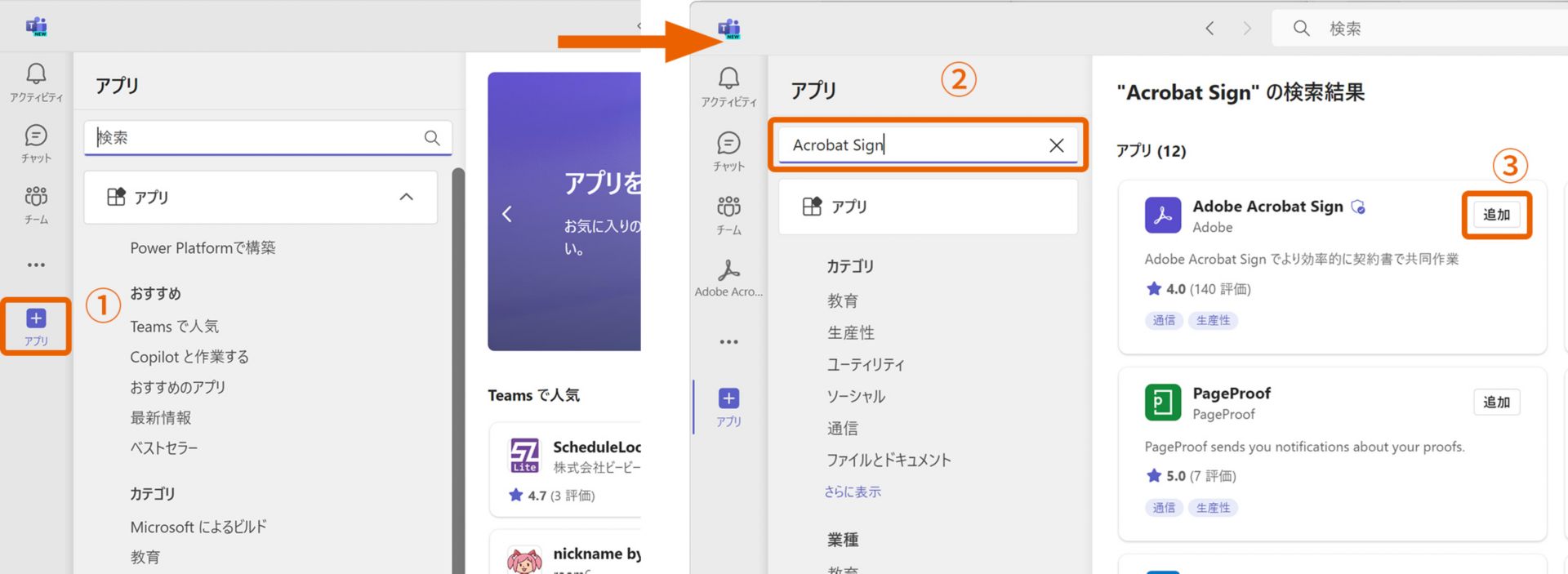Select Power Platformで構築 in left window

203,247
